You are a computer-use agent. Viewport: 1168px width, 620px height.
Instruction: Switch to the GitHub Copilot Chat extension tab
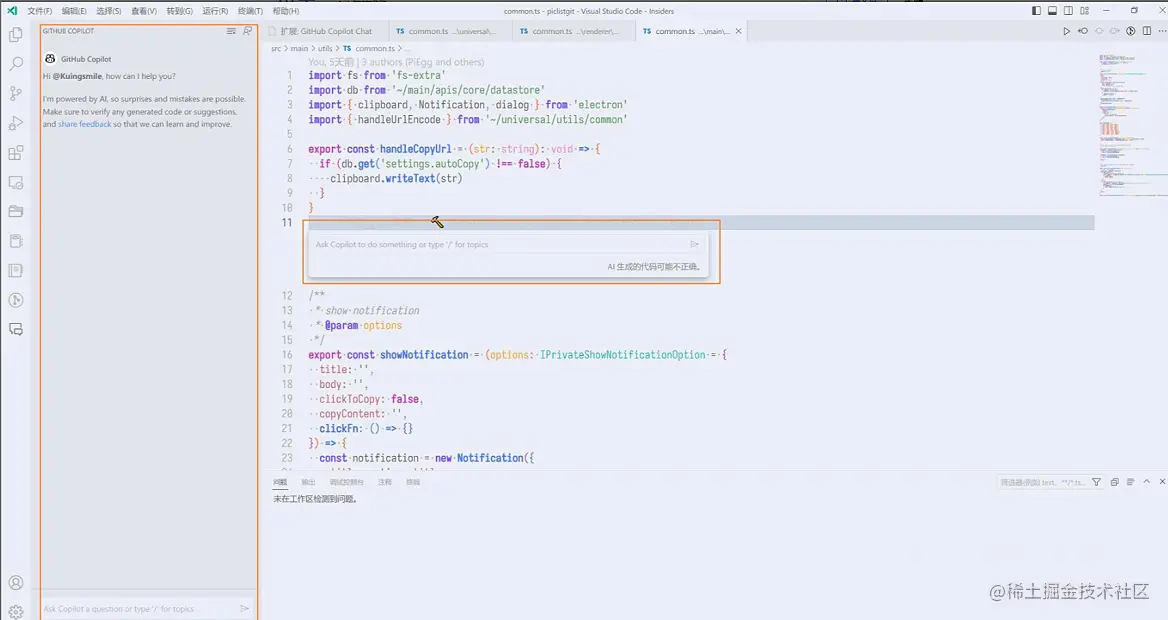(x=327, y=31)
